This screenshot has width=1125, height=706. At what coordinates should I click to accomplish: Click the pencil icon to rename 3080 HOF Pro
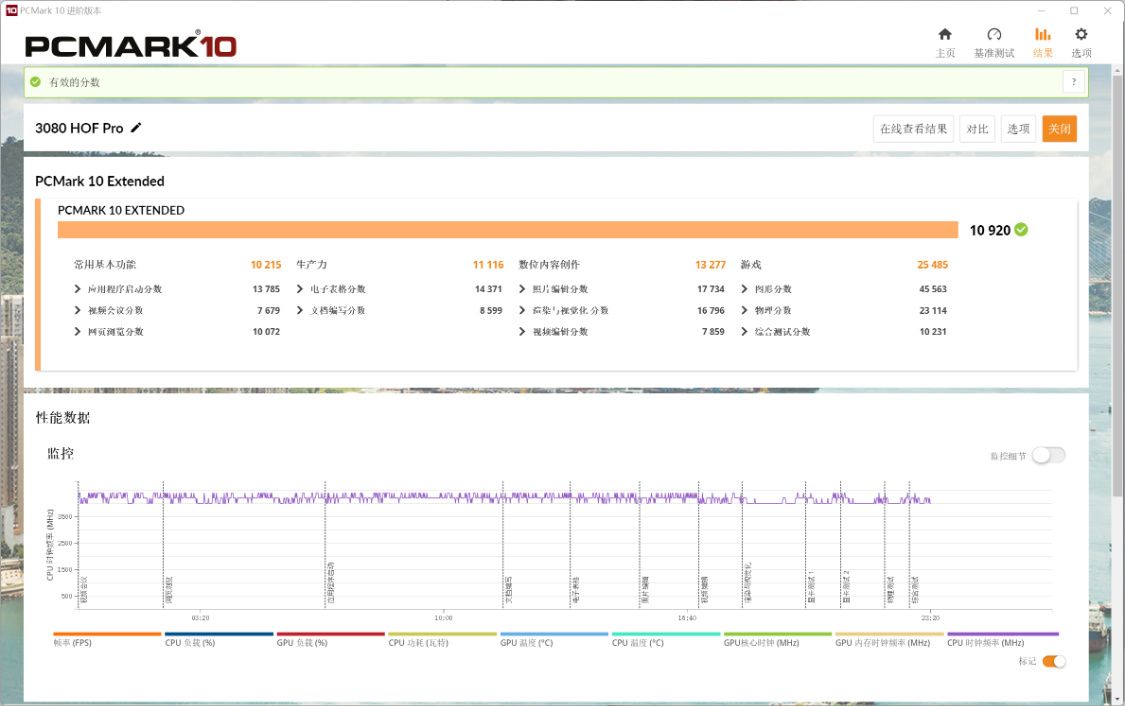[x=136, y=128]
